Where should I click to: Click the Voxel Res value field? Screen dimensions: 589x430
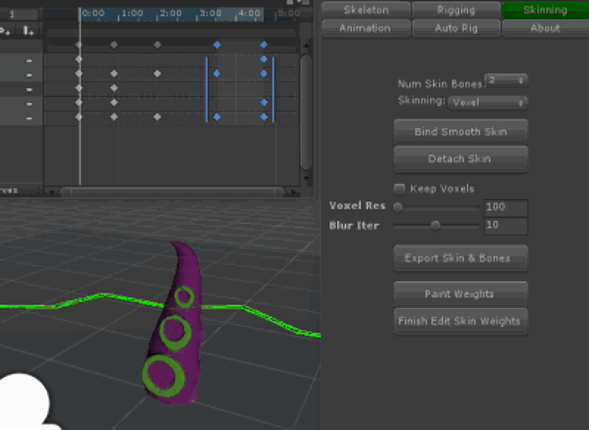(x=505, y=207)
